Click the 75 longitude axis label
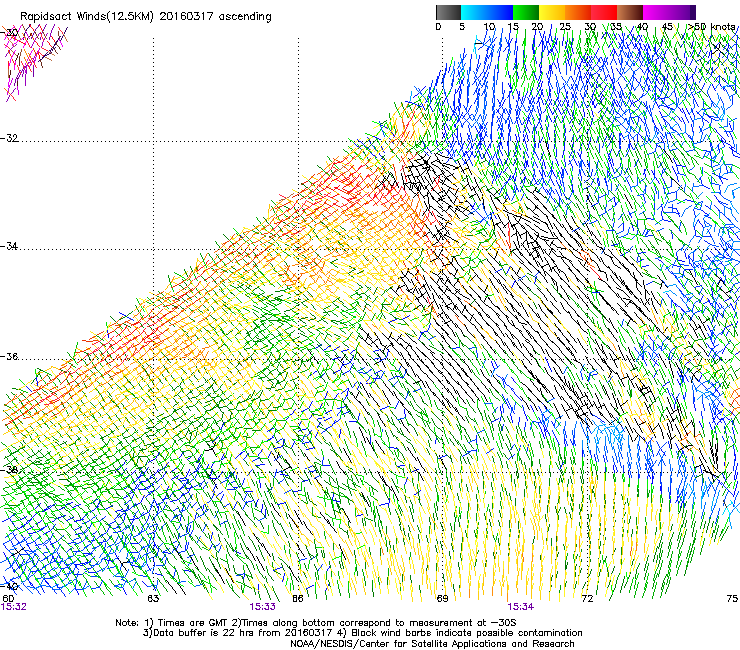The height and width of the screenshot is (650, 740). (732, 598)
